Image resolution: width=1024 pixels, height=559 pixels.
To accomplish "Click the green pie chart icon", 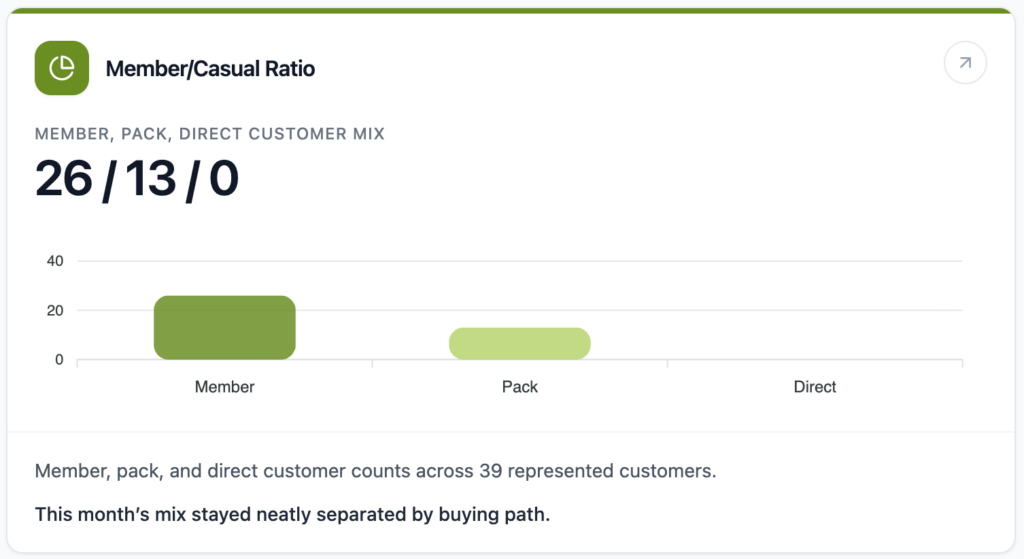I will click(62, 68).
